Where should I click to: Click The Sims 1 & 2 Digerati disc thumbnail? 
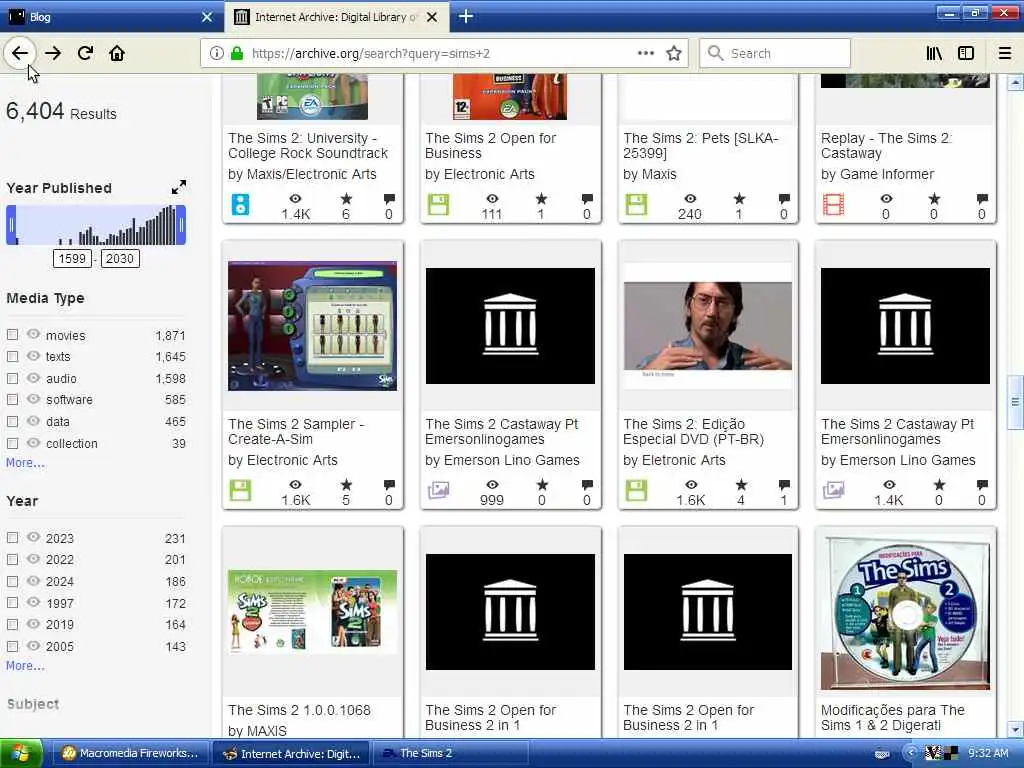(905, 613)
